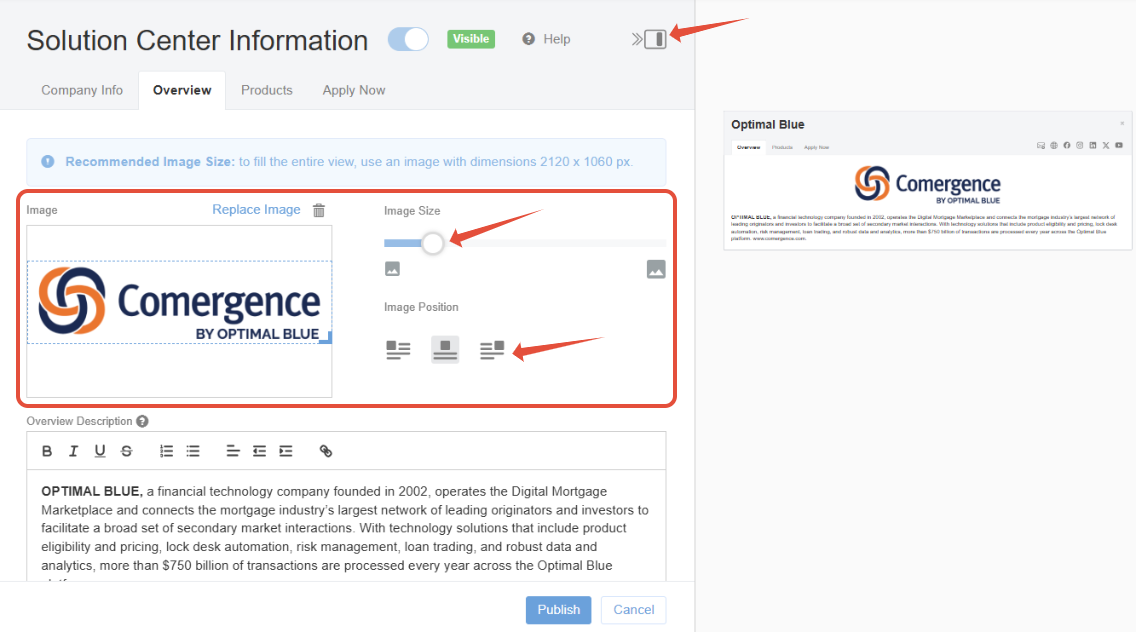Click the YouTube icon in preview
The height and width of the screenshot is (632, 1136).
point(1119,146)
